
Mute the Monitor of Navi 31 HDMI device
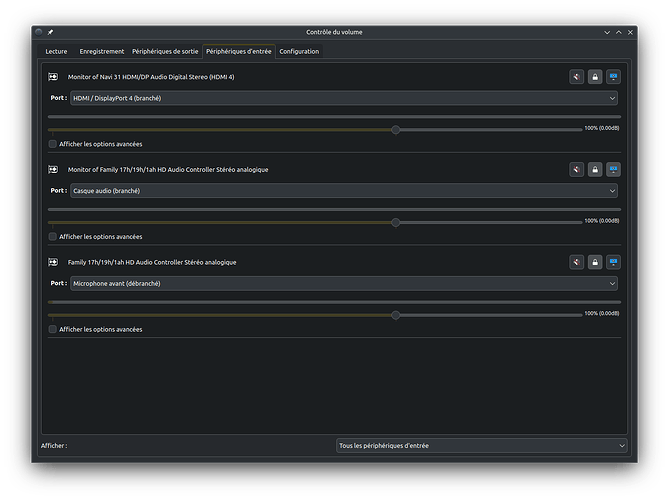[x=577, y=77]
